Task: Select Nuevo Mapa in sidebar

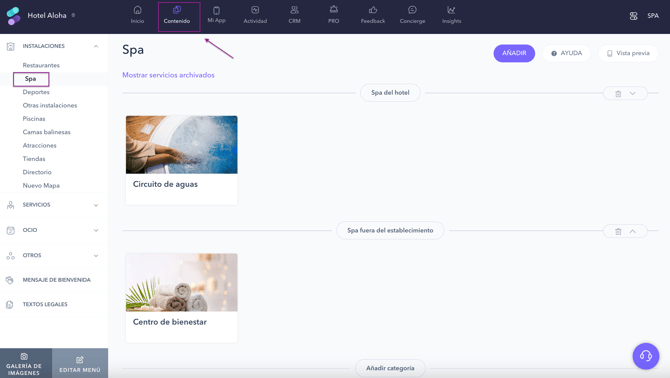Action: pos(41,186)
